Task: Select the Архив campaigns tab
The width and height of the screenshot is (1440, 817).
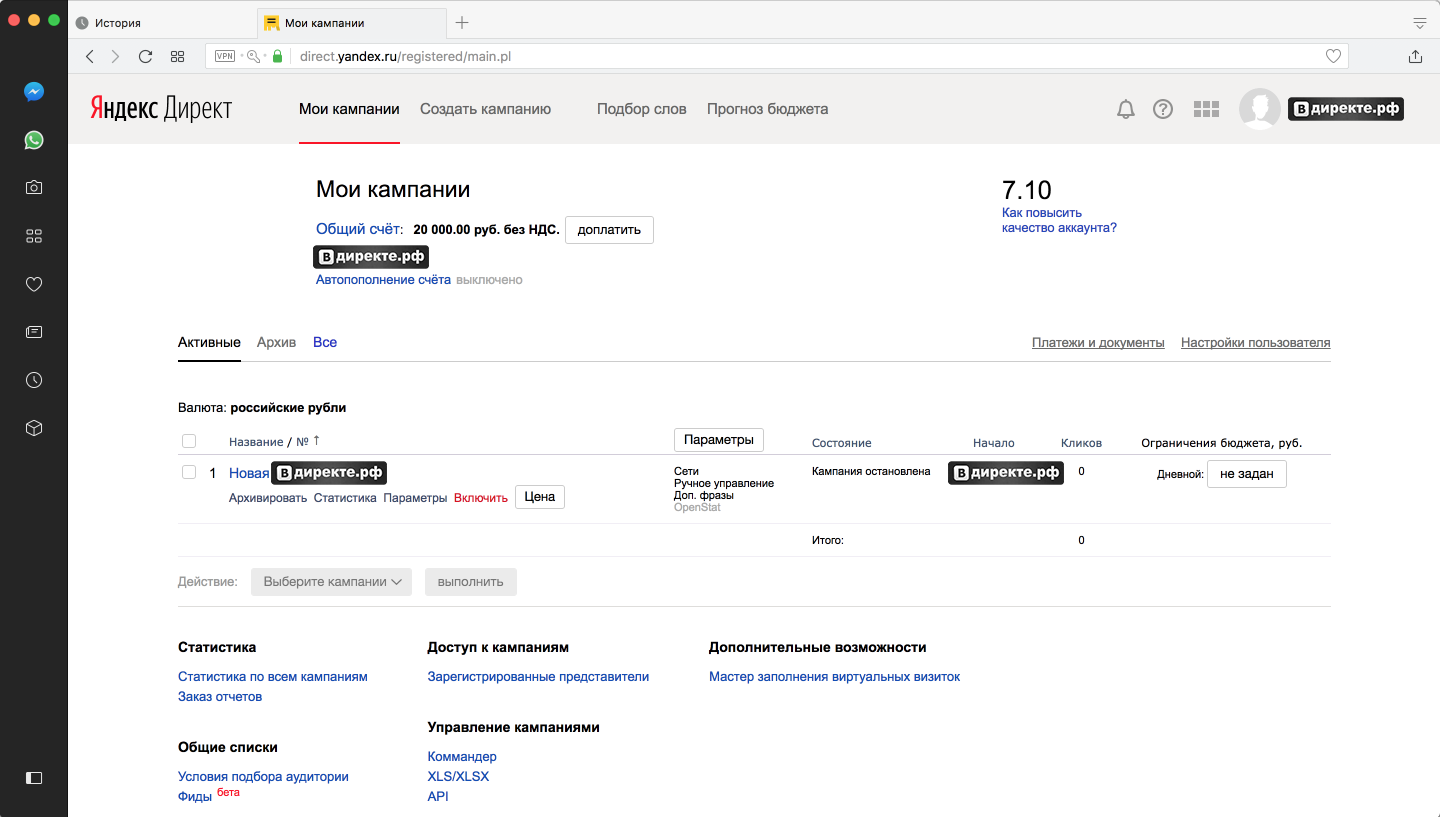Action: pos(276,342)
